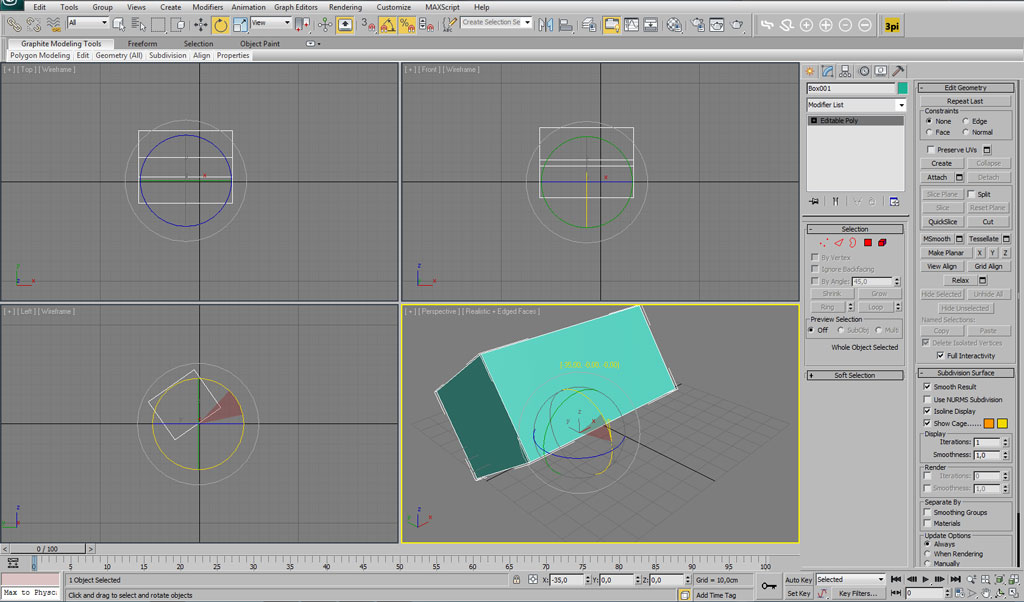Open the selection filter All dropdown
The height and width of the screenshot is (602, 1024).
pos(88,23)
